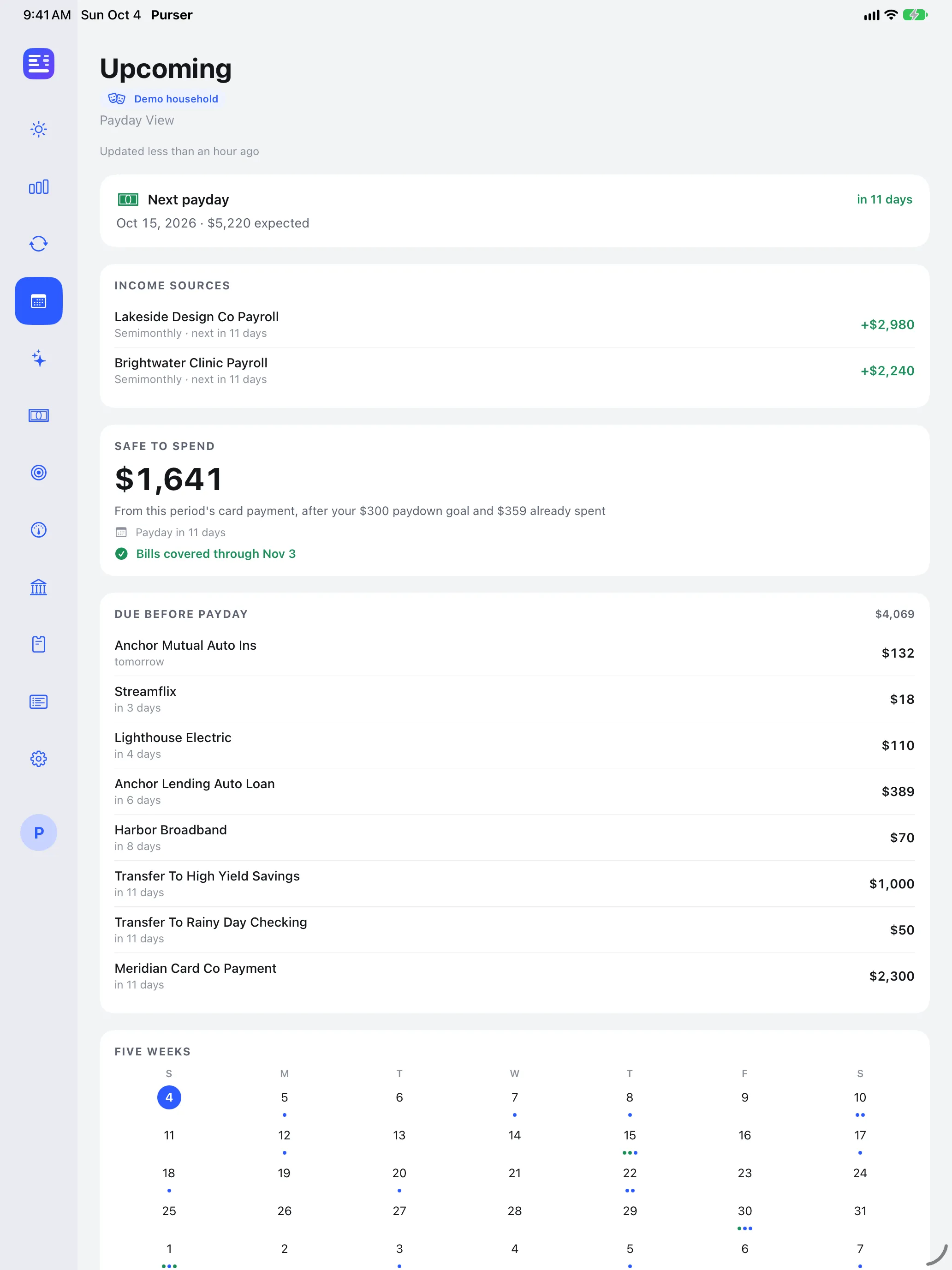Tap the $4,069 due before payday total
The image size is (952, 1270).
pyautogui.click(x=894, y=614)
